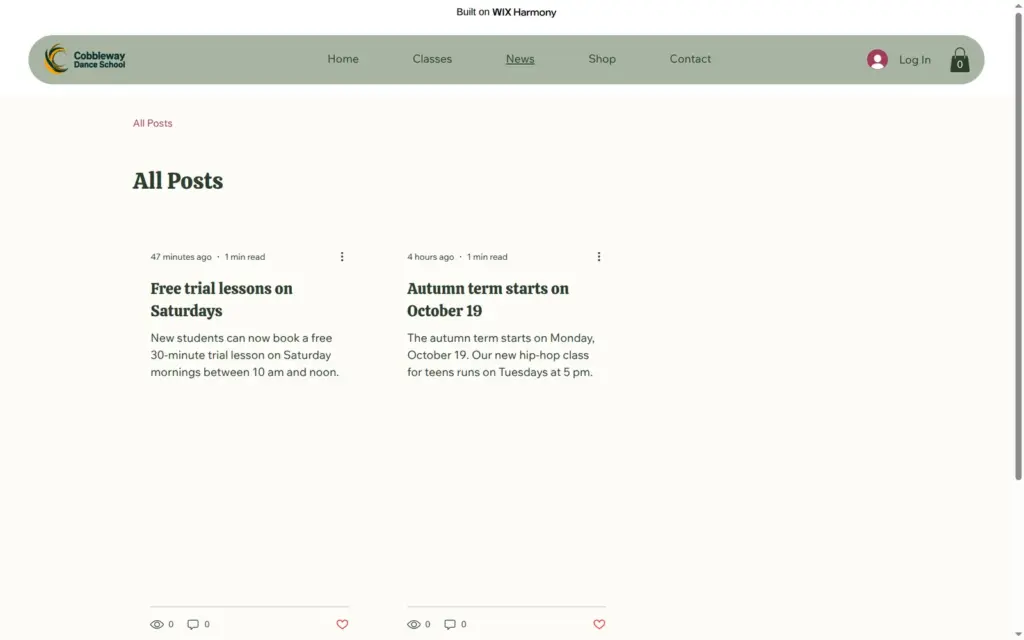Open comments icon on Free trial lessons post
1024x640 pixels.
(193, 624)
